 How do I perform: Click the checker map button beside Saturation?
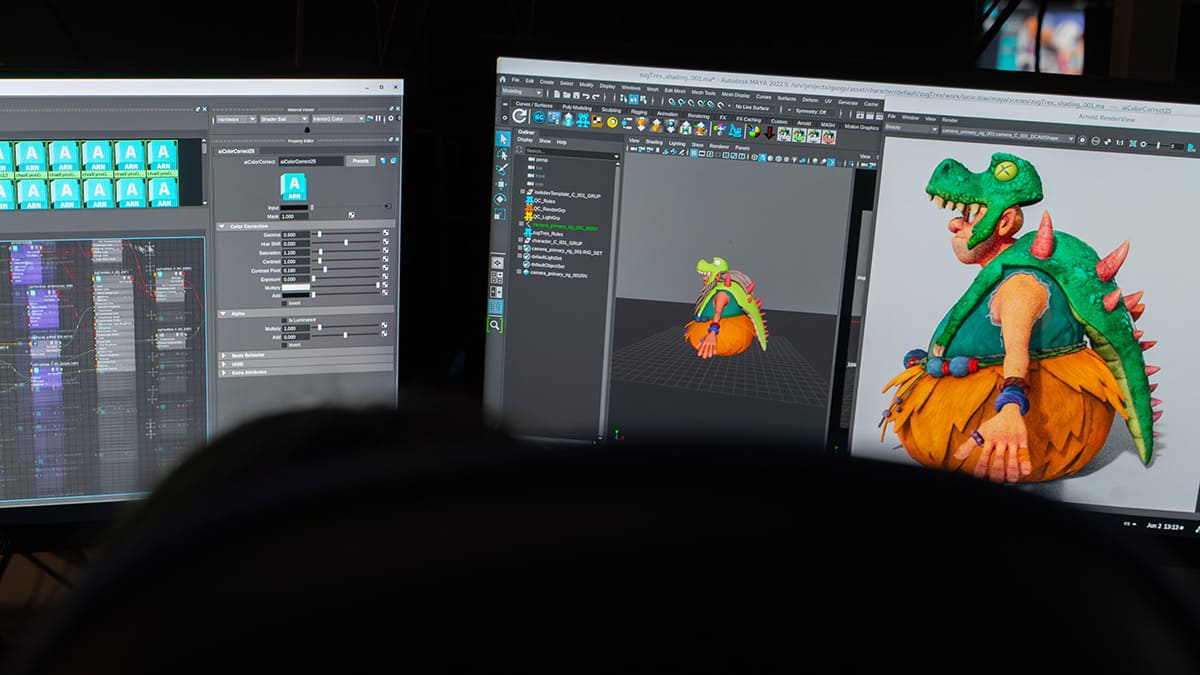[x=385, y=252]
